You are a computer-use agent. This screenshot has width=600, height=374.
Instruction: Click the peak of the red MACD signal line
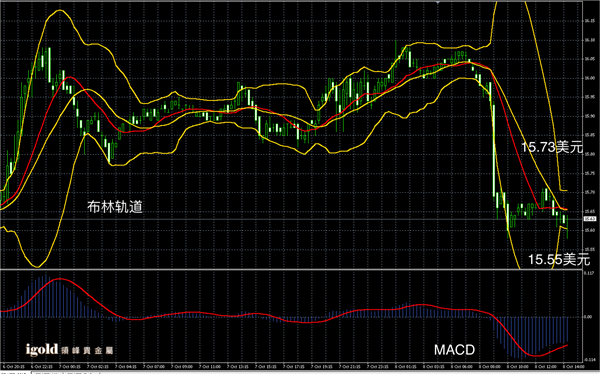(59, 279)
